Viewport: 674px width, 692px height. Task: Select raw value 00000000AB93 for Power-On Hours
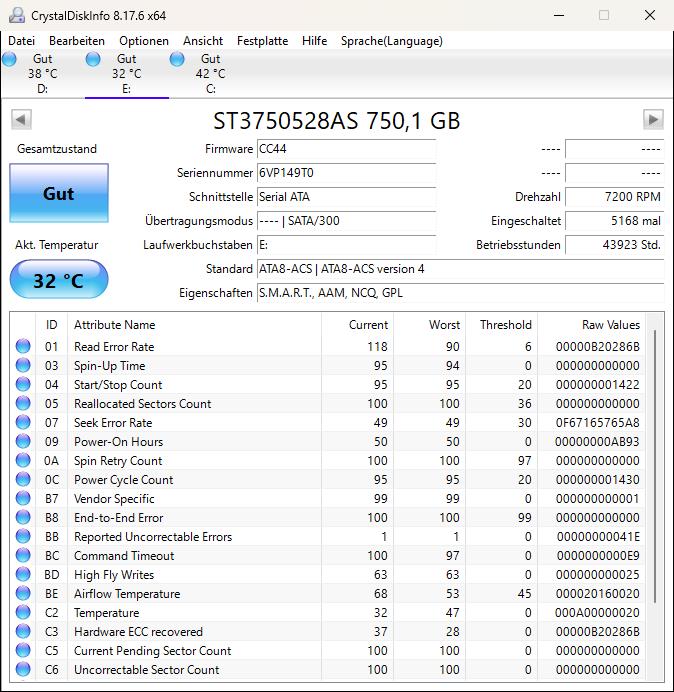coord(597,442)
